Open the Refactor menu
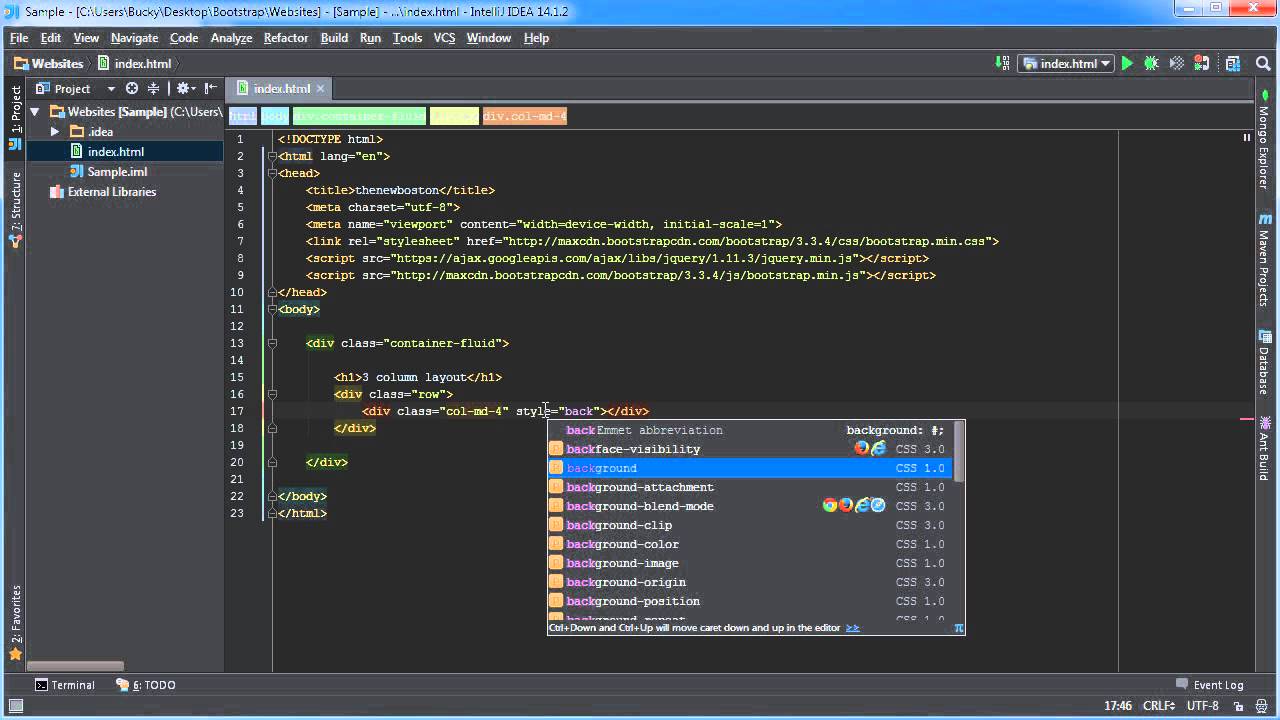 coord(285,38)
